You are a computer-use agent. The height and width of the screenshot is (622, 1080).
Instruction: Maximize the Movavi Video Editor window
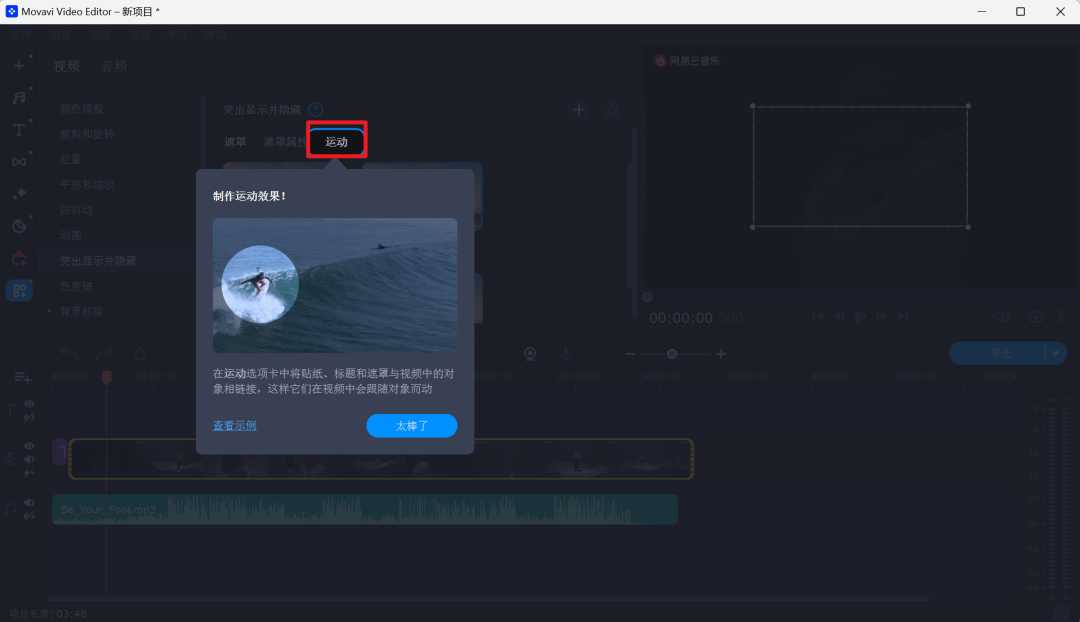click(x=1020, y=12)
